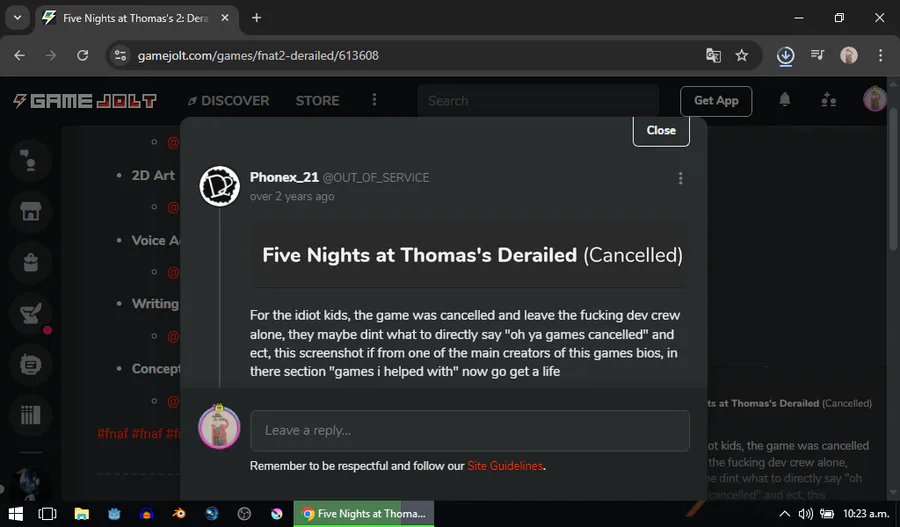Screen dimensions: 900x527
Task: Translate this page icon
Action: (713, 56)
